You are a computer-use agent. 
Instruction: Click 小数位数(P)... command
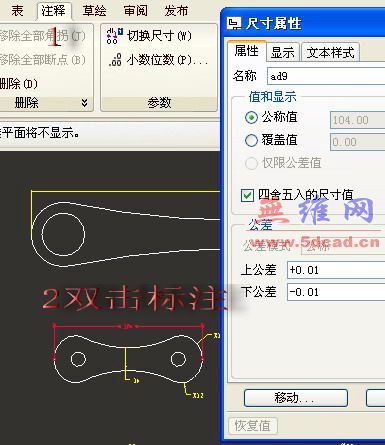coord(167,60)
